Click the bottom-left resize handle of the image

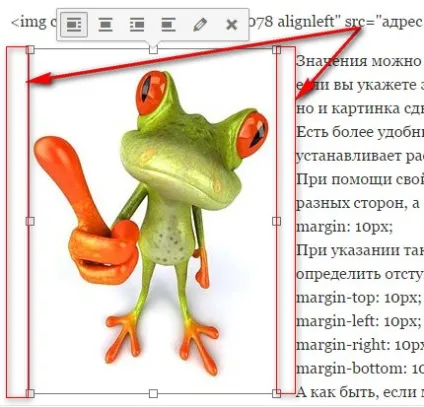(30, 394)
